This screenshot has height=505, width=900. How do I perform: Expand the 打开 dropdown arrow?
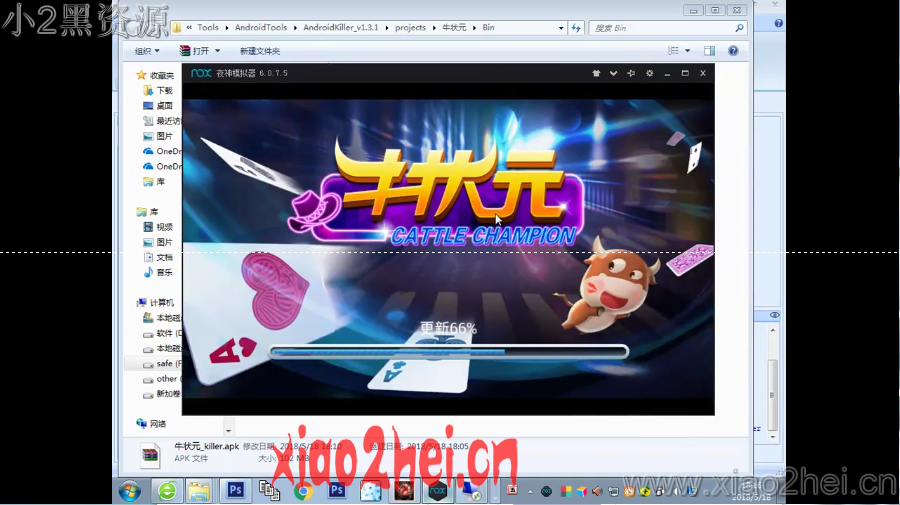218,51
